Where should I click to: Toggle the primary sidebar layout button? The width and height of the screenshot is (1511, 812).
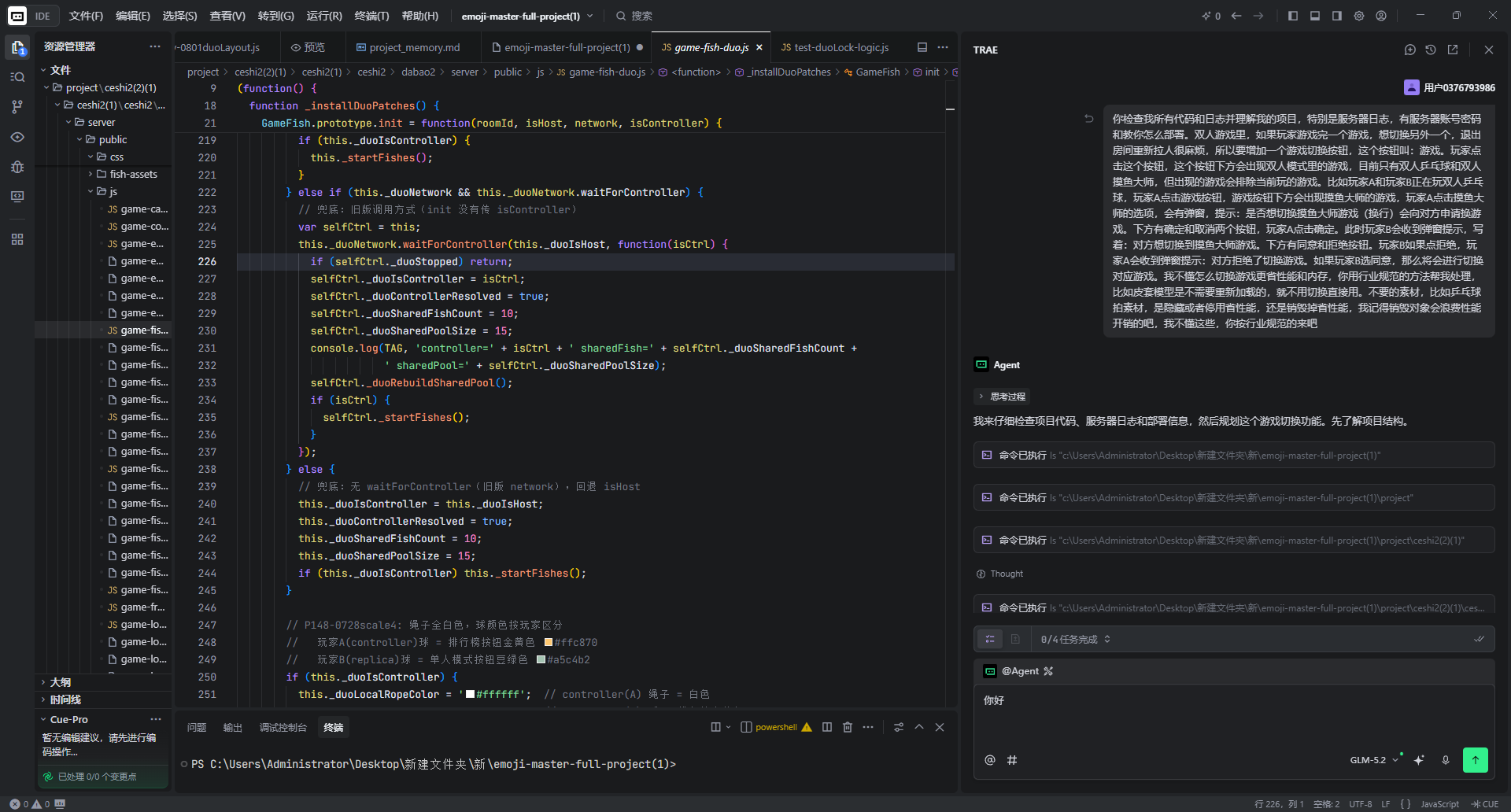(1293, 16)
